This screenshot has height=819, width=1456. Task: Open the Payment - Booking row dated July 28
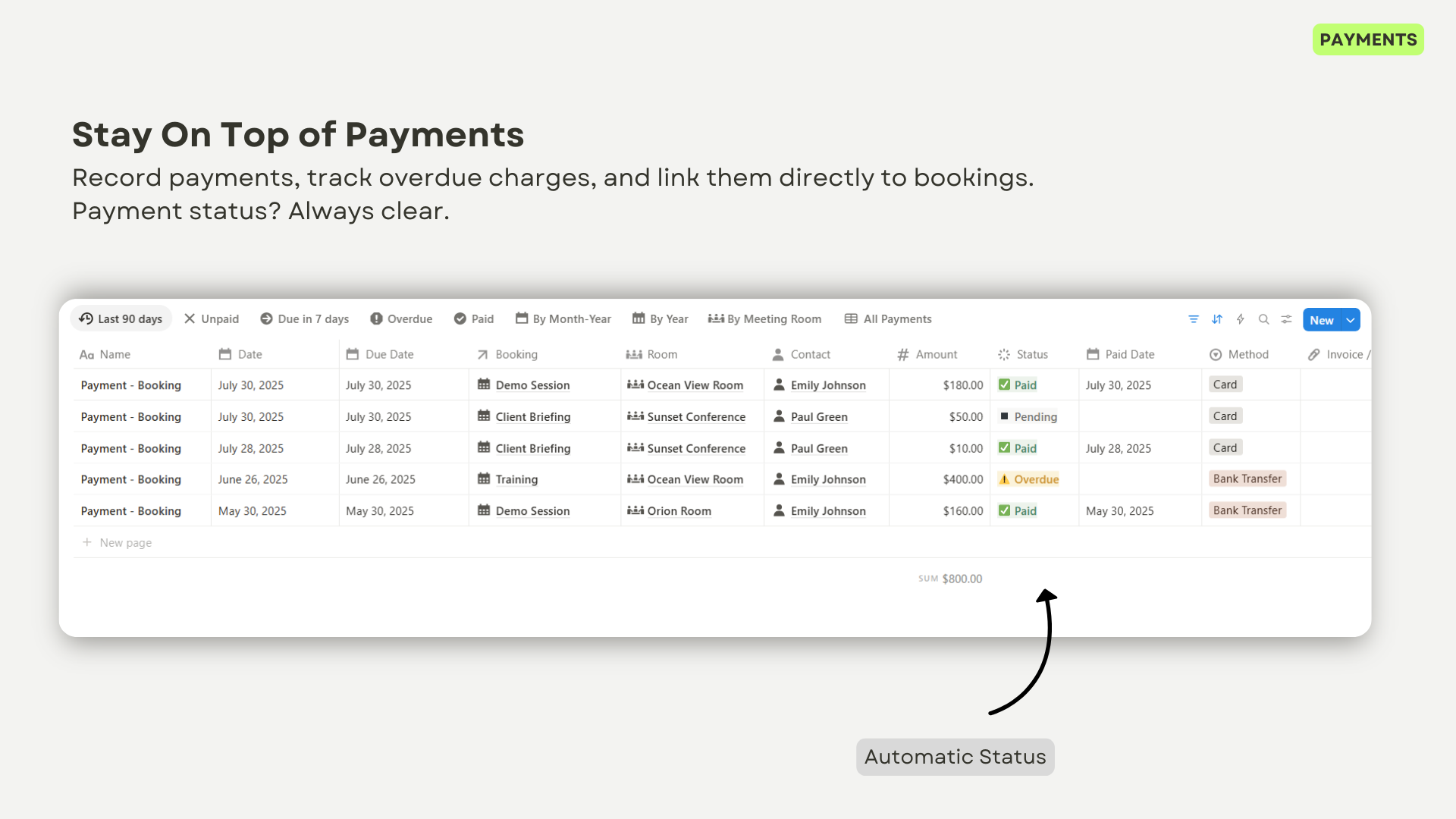pos(131,448)
